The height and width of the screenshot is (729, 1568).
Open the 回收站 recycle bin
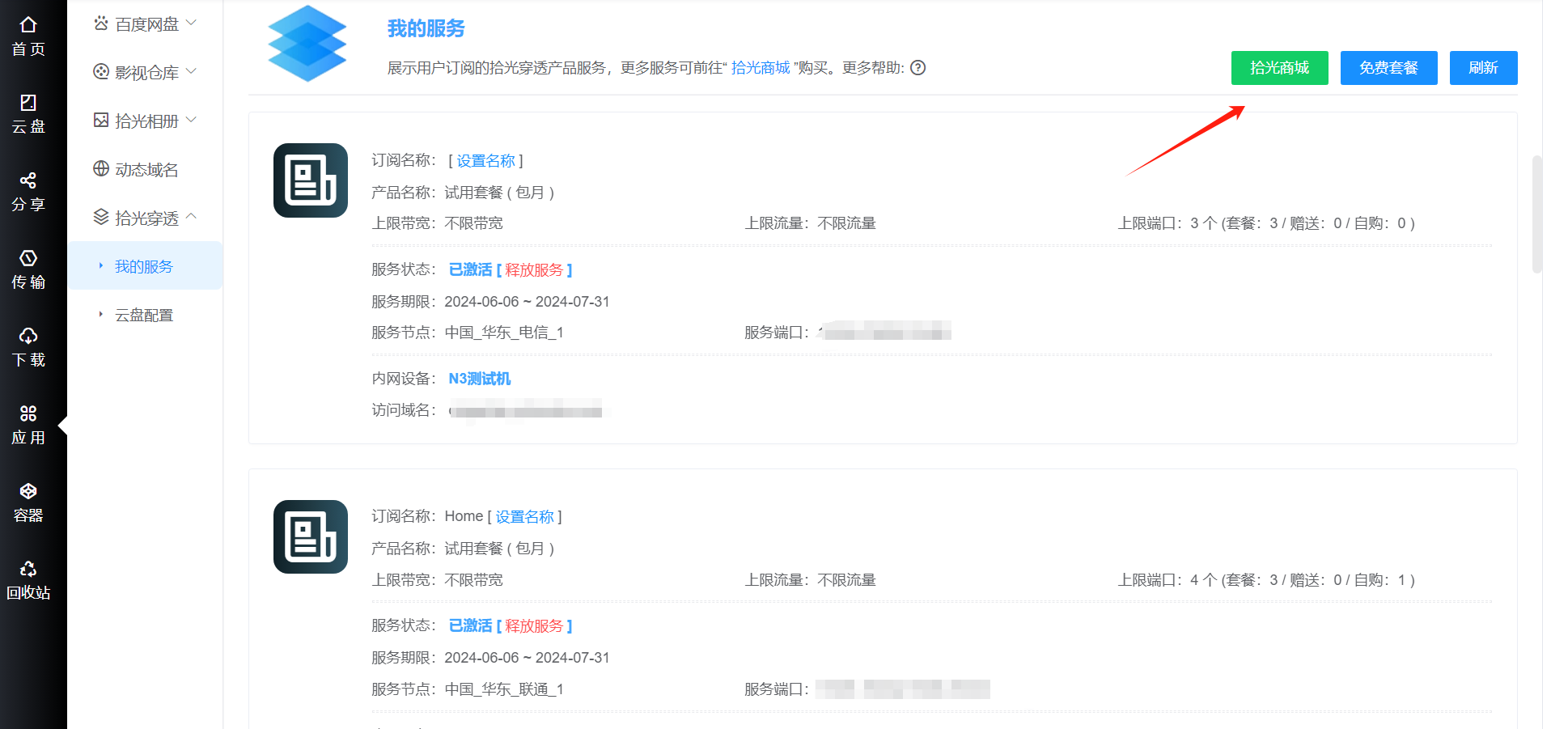28,580
